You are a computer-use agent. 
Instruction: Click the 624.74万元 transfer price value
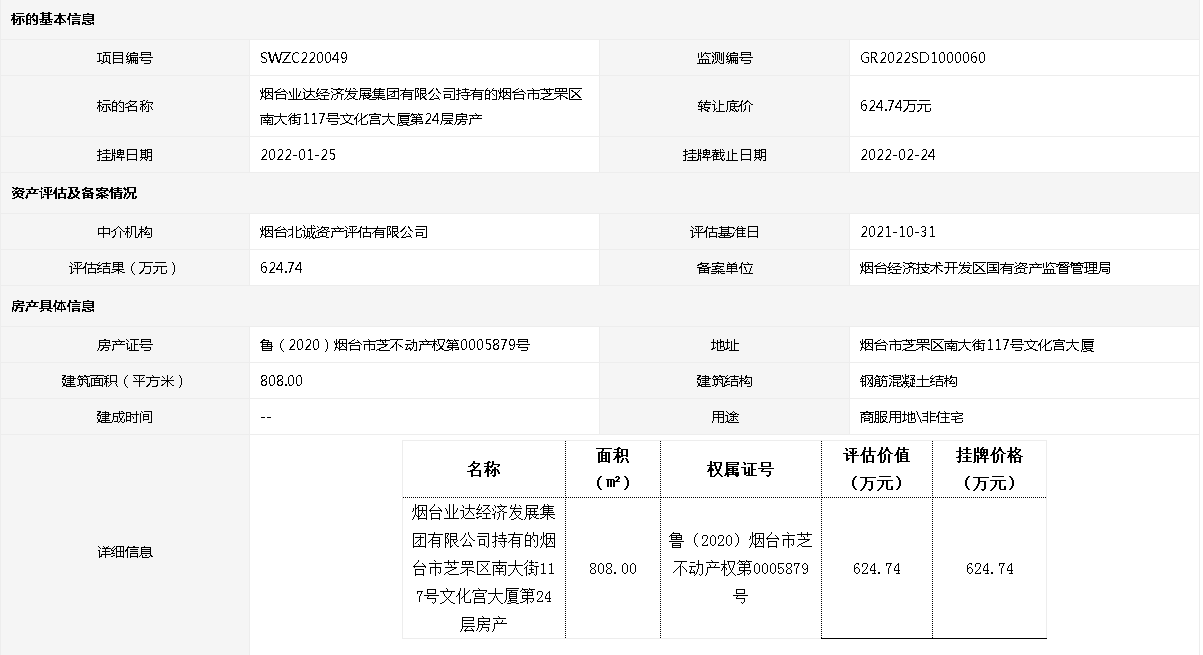(x=895, y=106)
